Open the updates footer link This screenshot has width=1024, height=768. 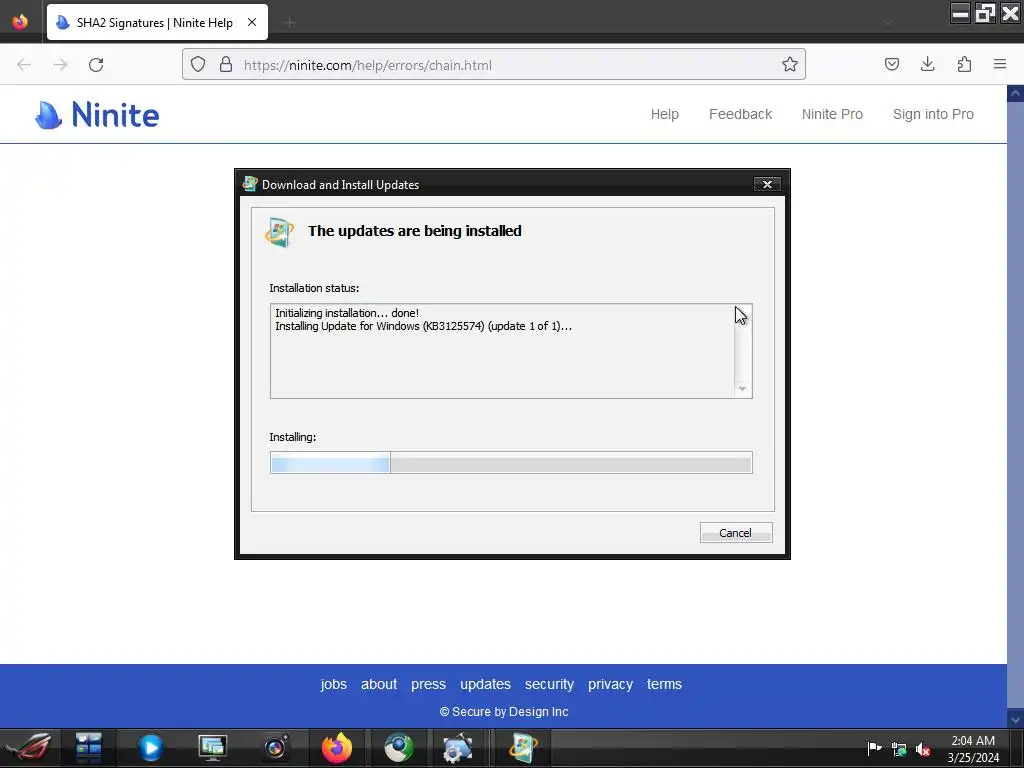point(485,684)
